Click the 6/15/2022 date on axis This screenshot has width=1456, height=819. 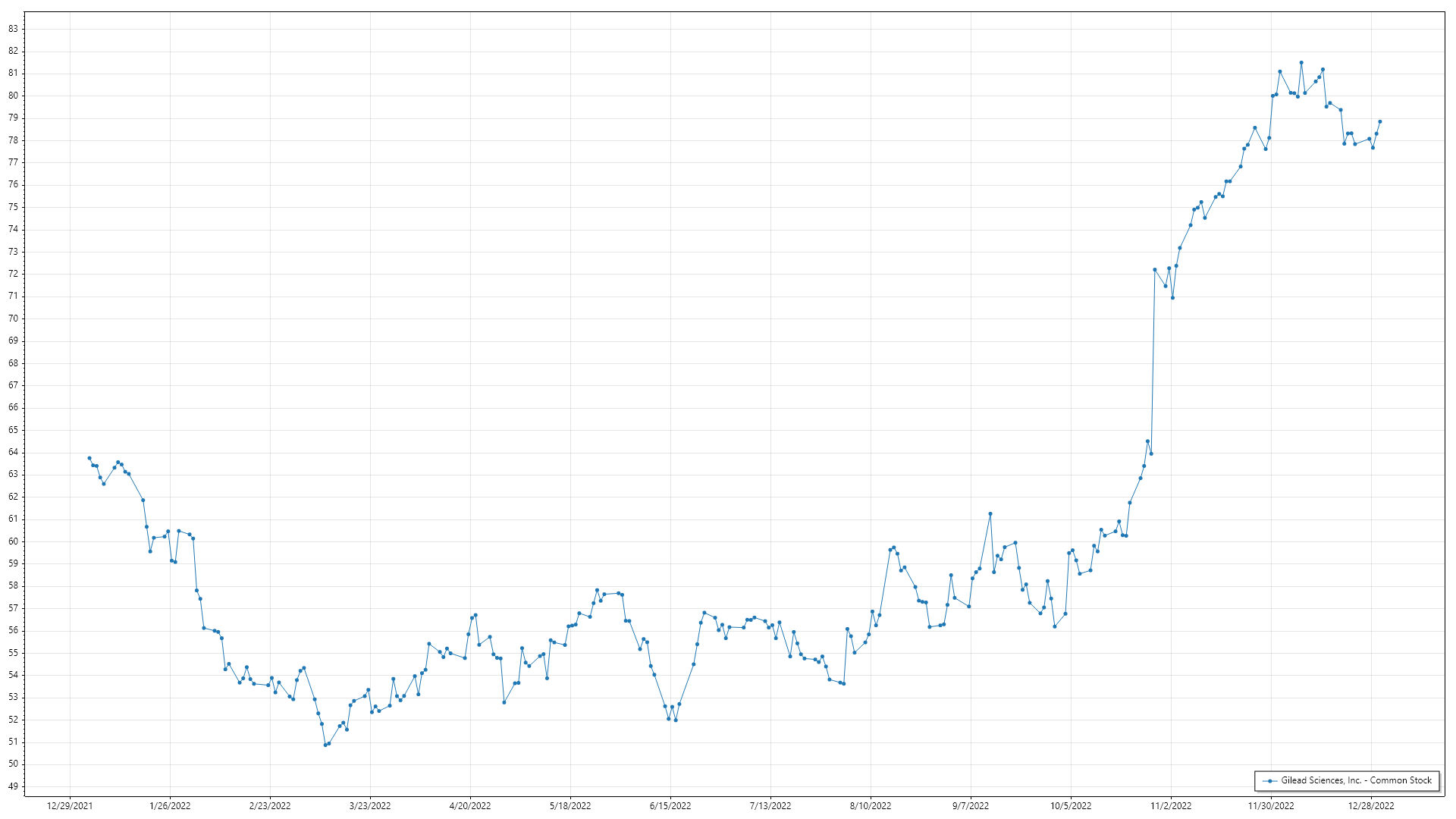tap(670, 806)
